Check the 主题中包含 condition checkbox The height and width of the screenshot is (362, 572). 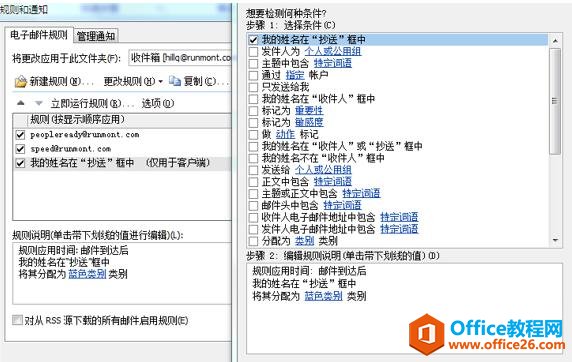pos(253,63)
